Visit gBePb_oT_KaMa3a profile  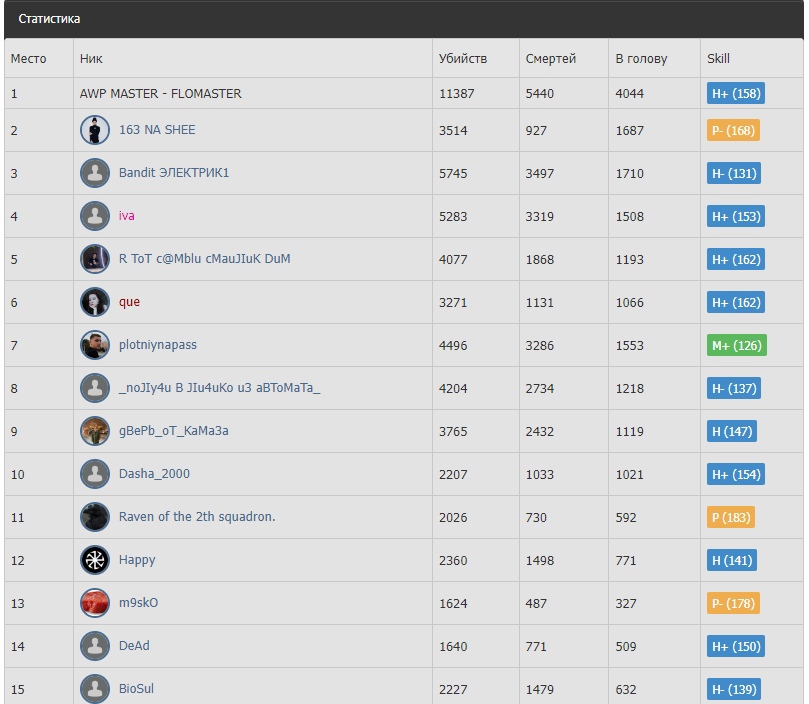click(x=174, y=430)
